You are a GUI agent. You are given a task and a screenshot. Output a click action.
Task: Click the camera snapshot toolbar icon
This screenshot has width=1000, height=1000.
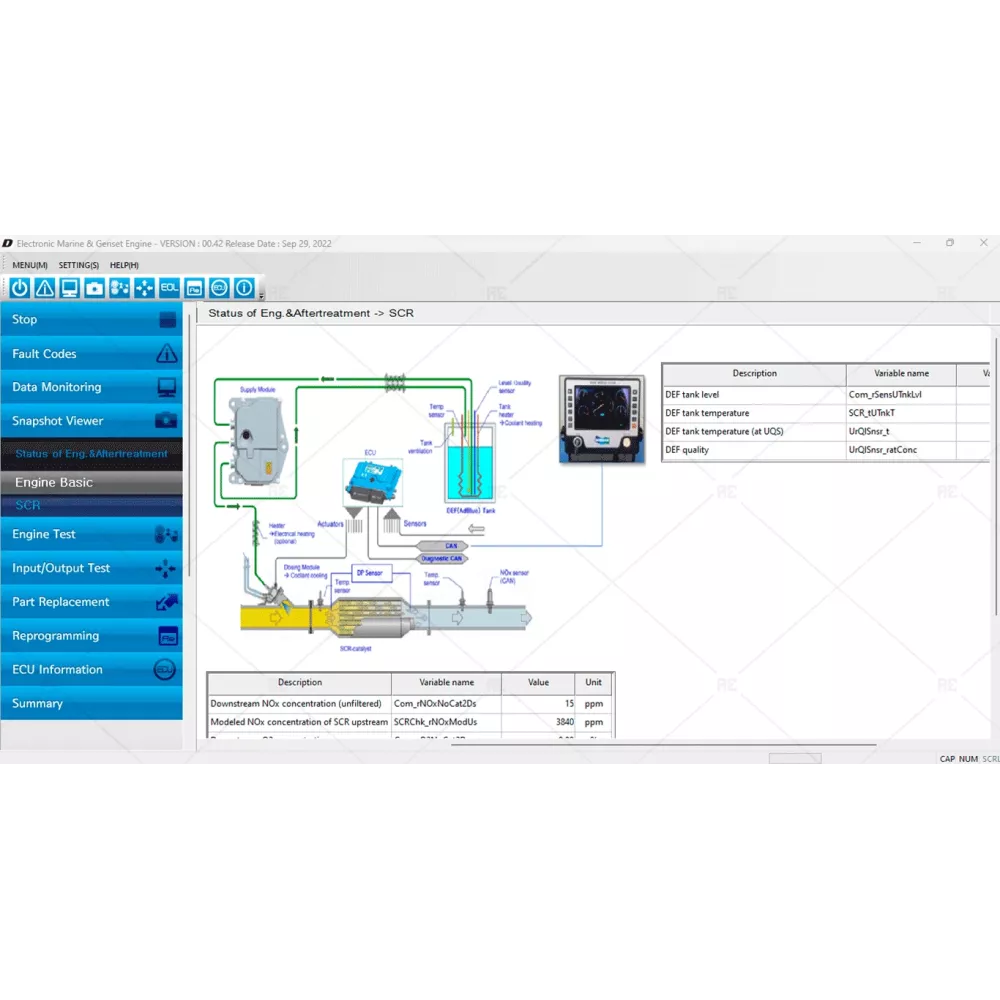click(x=94, y=288)
